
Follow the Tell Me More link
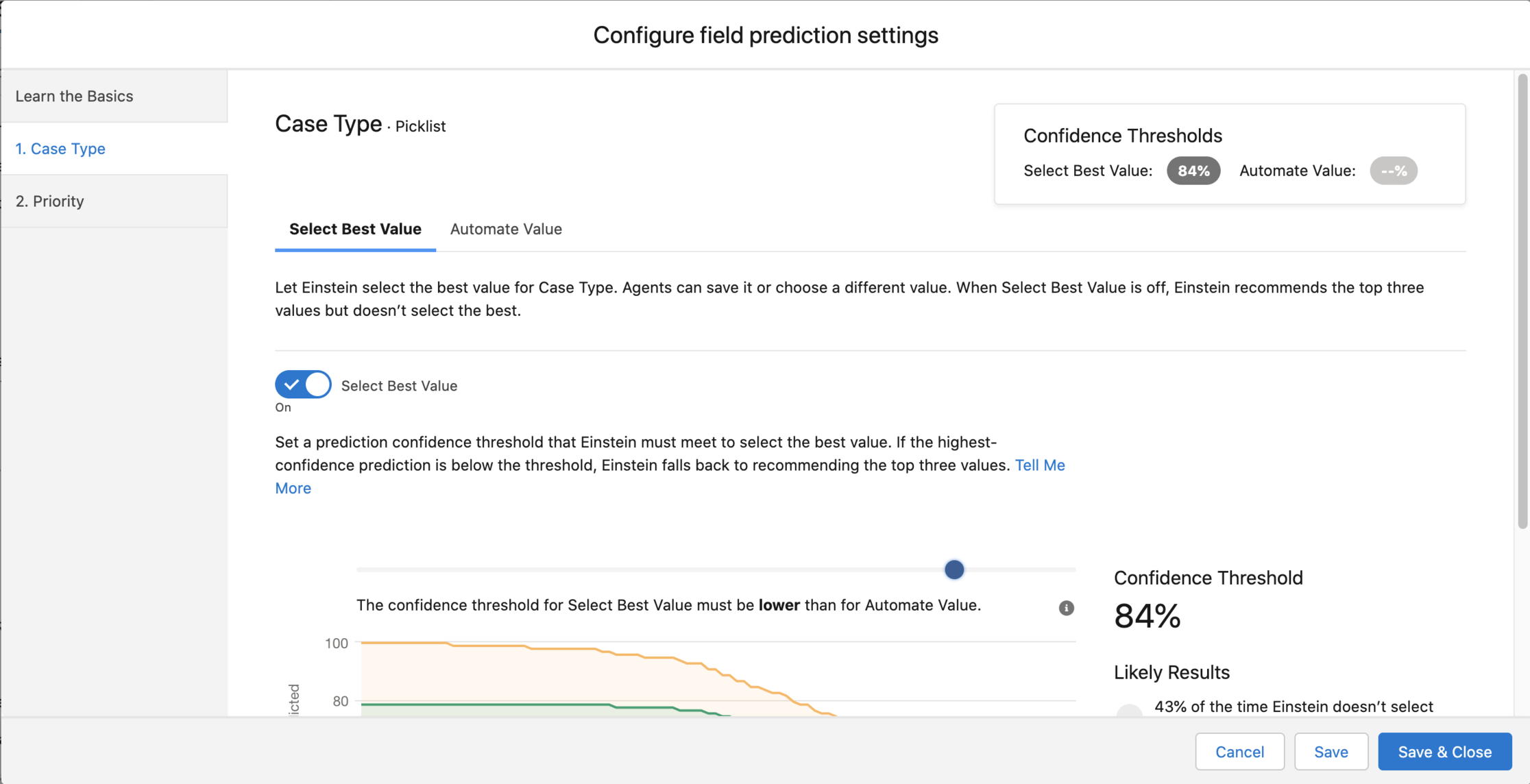tap(1039, 465)
